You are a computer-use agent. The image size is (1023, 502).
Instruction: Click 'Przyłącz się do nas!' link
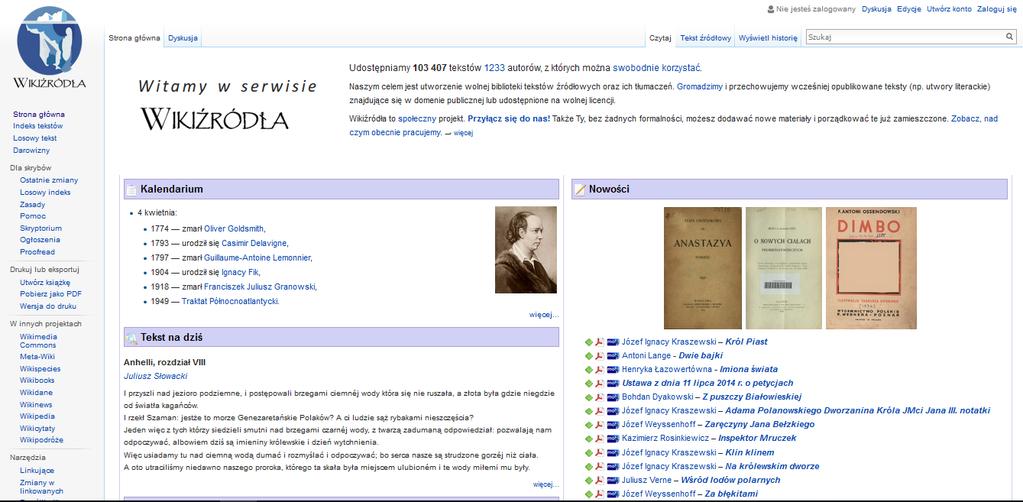click(x=509, y=119)
